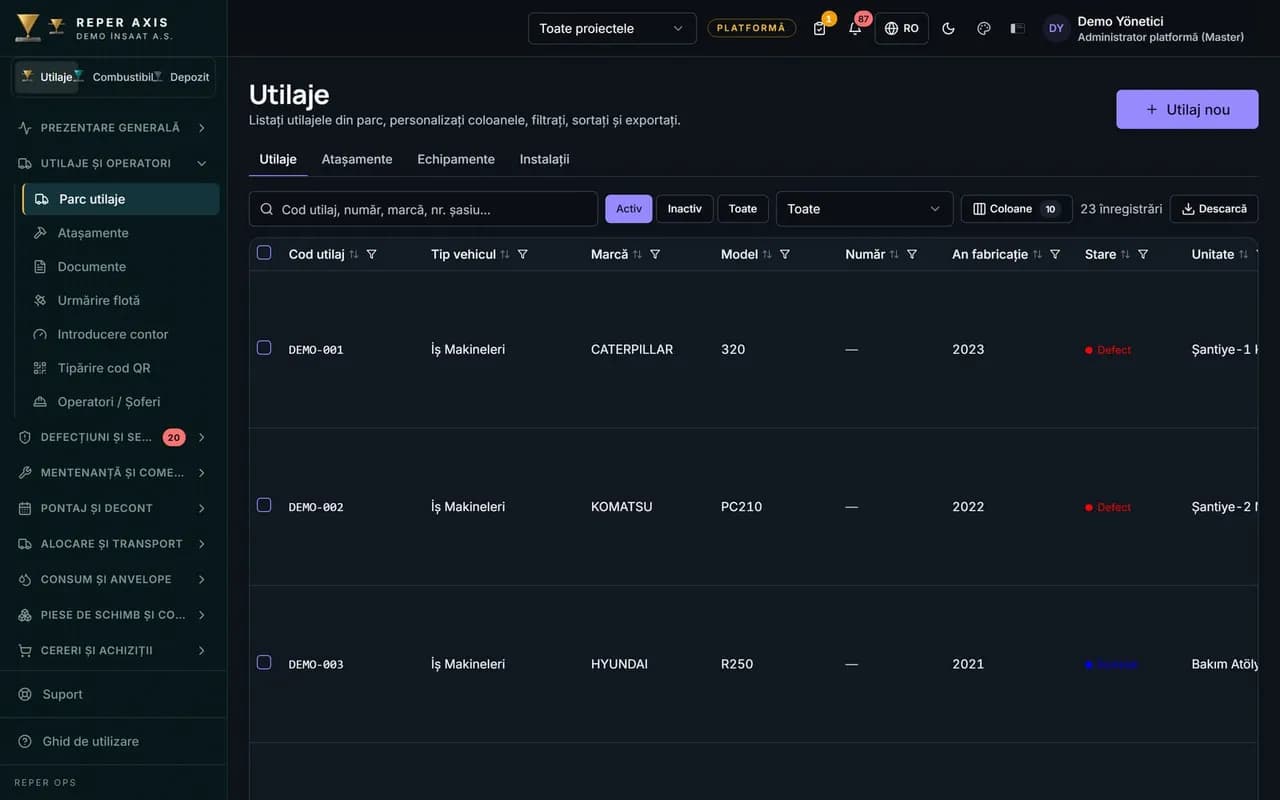The width and height of the screenshot is (1280, 800).
Task: Open the notifications bell with 87 badge
Action: [x=855, y=28]
